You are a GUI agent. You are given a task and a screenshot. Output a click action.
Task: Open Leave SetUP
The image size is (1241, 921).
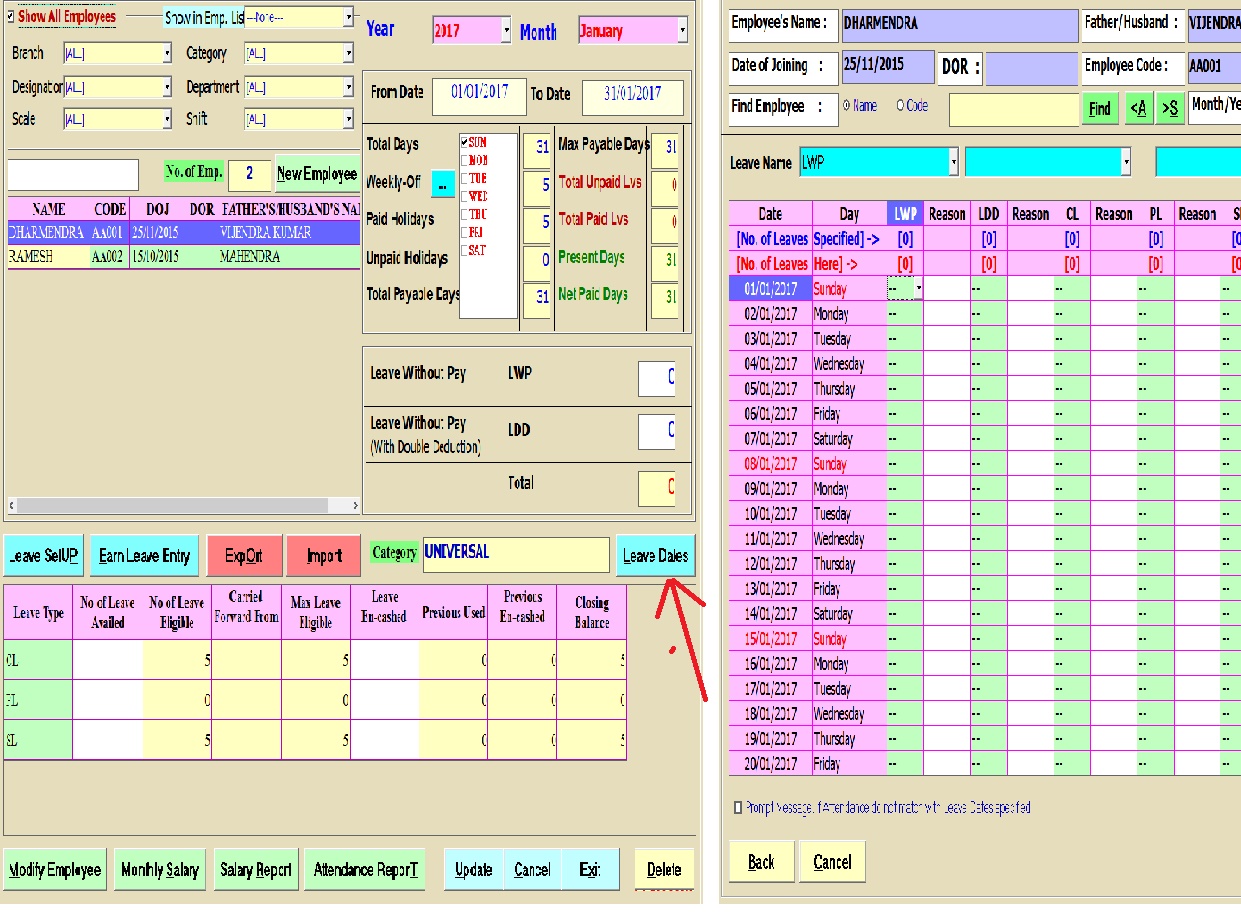pos(42,556)
